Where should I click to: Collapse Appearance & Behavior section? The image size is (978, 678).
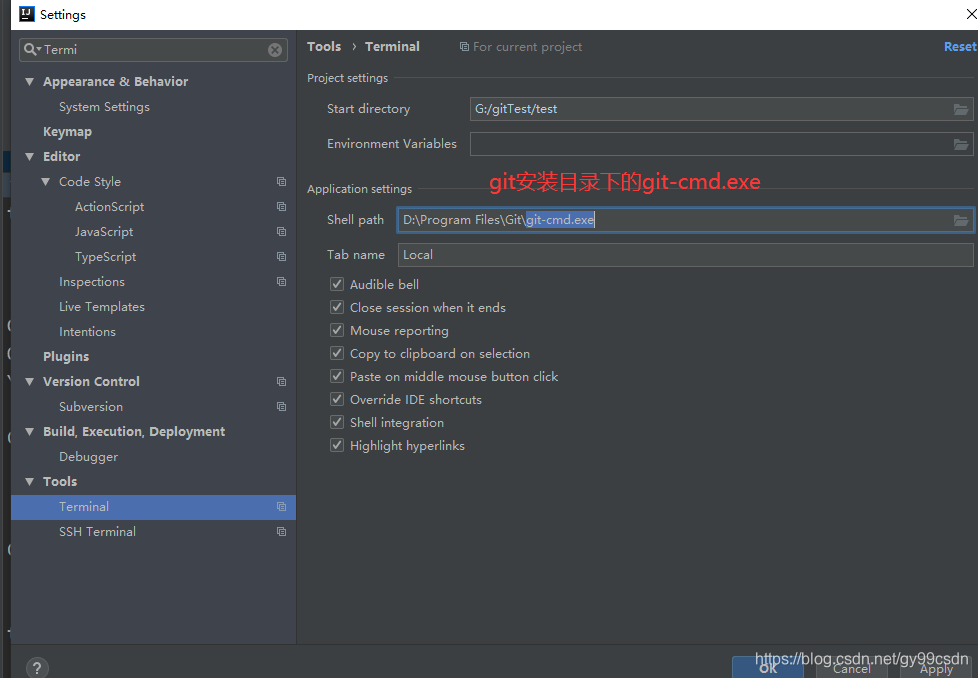29,82
